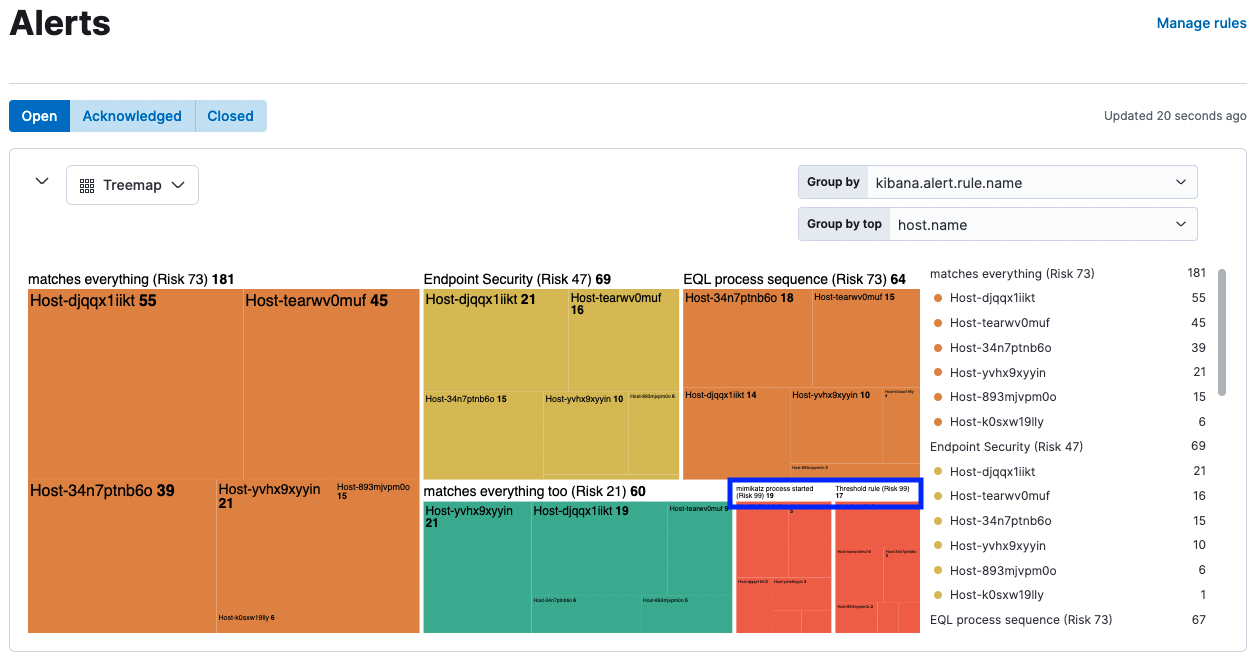Select green treemap cell Host-yvhx9xyyin 21

477,567
